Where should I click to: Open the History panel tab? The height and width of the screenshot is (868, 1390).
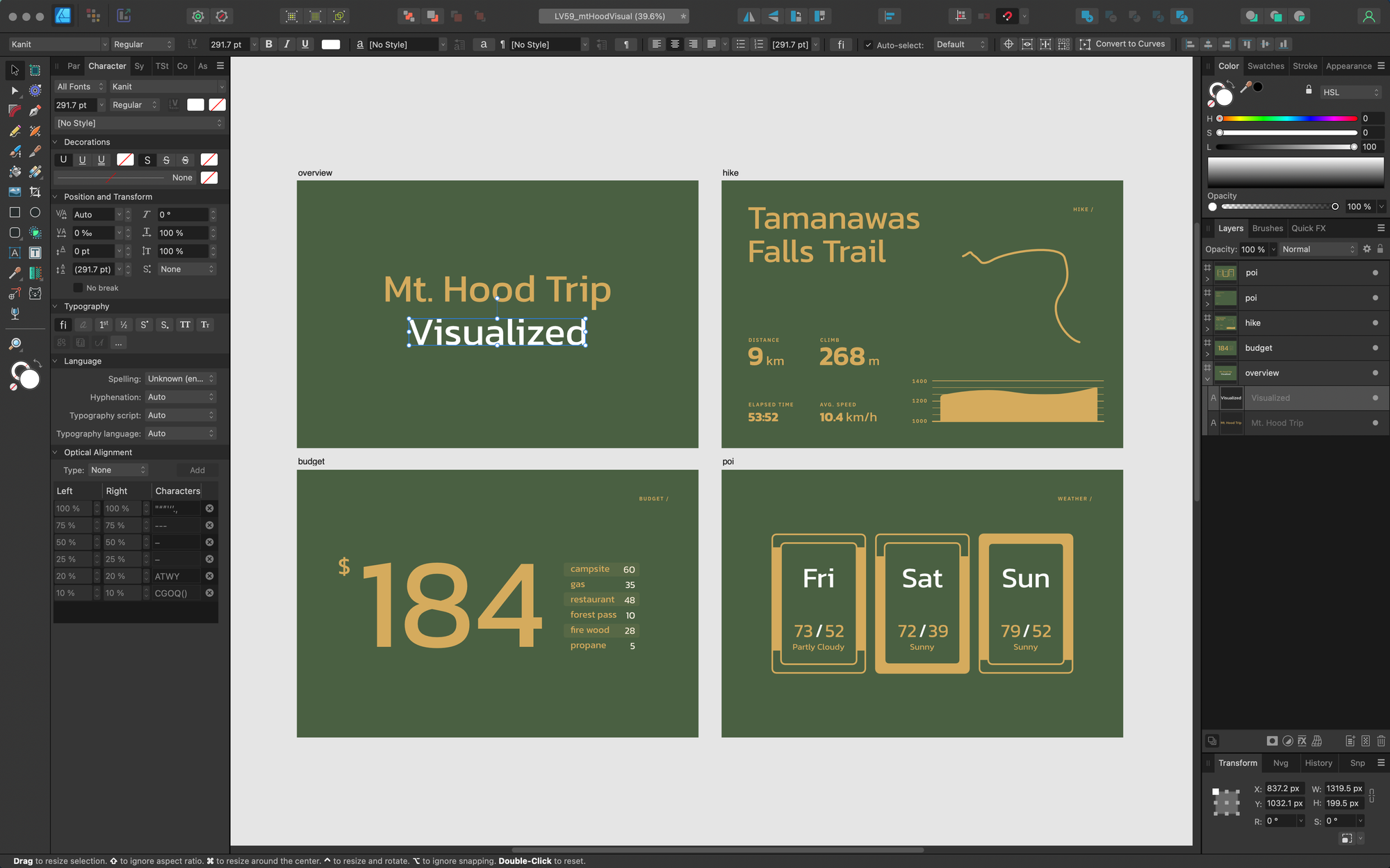click(1318, 763)
